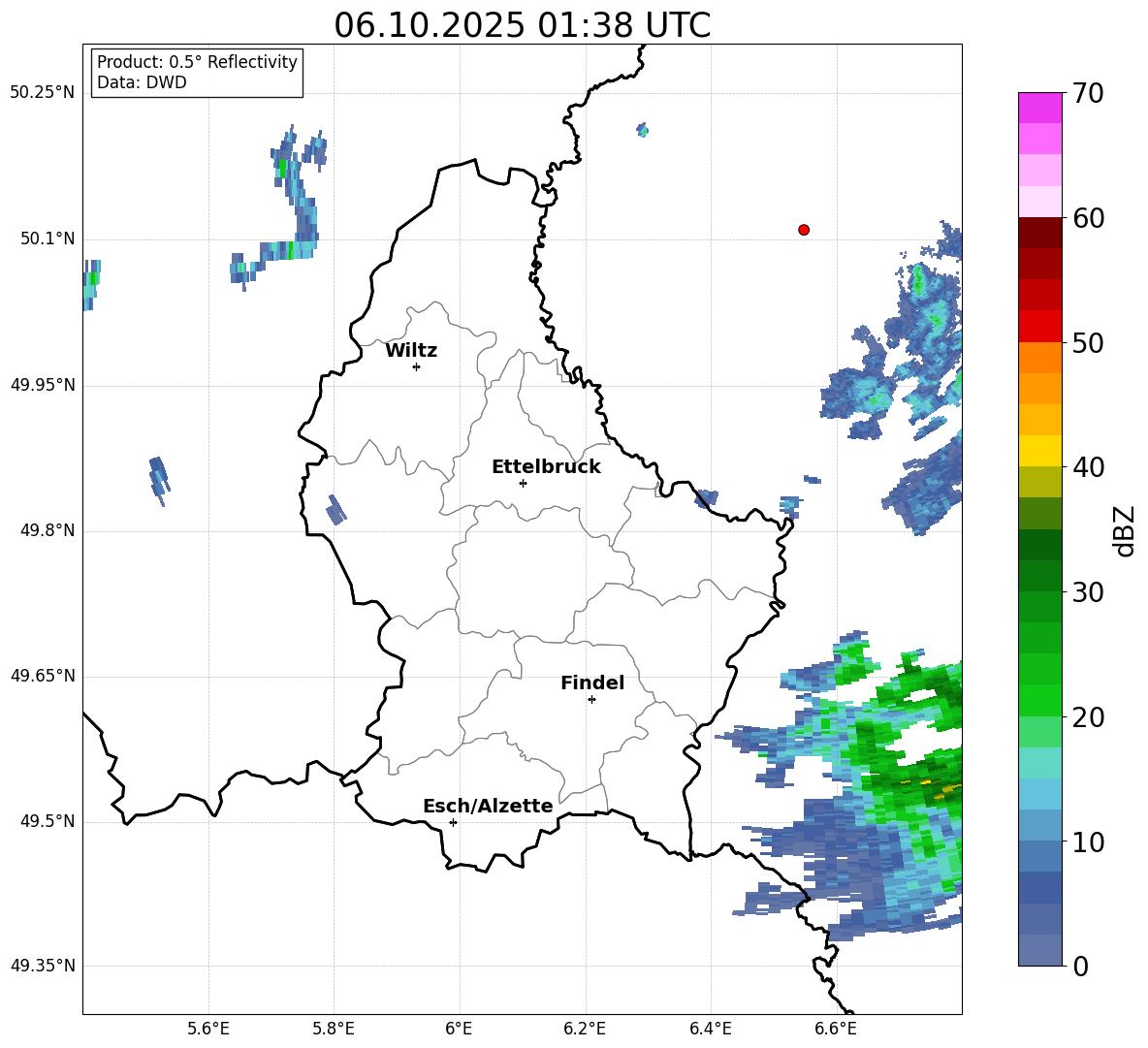This screenshot has height=1048, width=1148.
Task: Click the 49.8°N latitude label
Action: click(x=48, y=530)
